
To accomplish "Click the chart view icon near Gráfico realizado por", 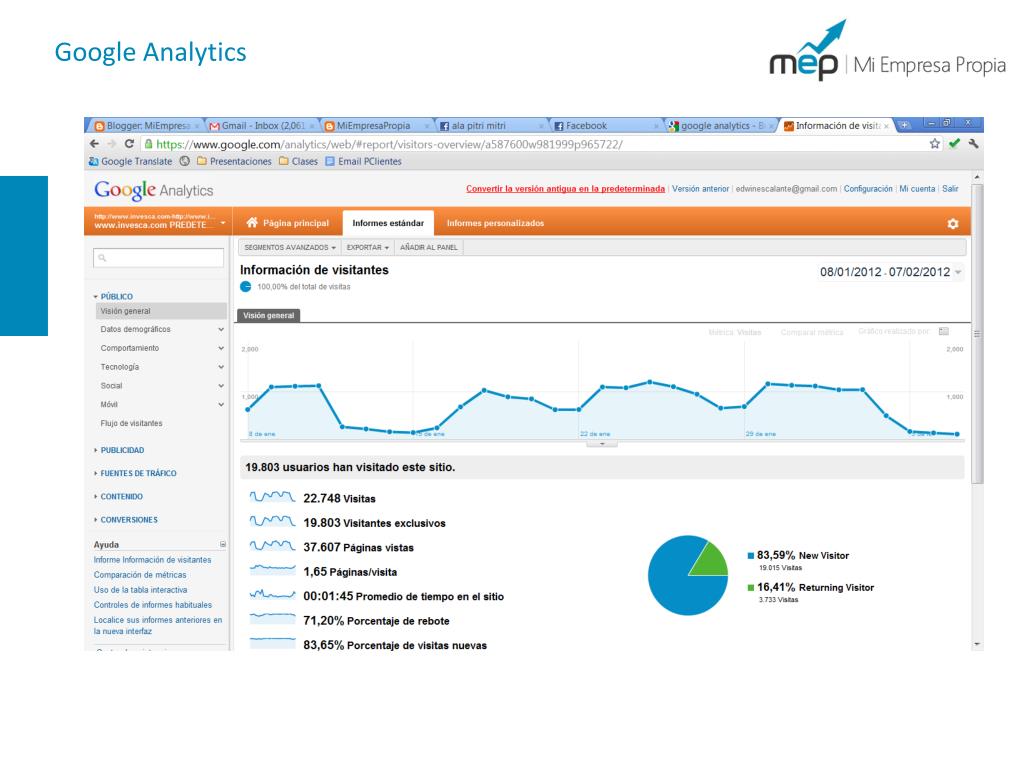I will click(944, 332).
